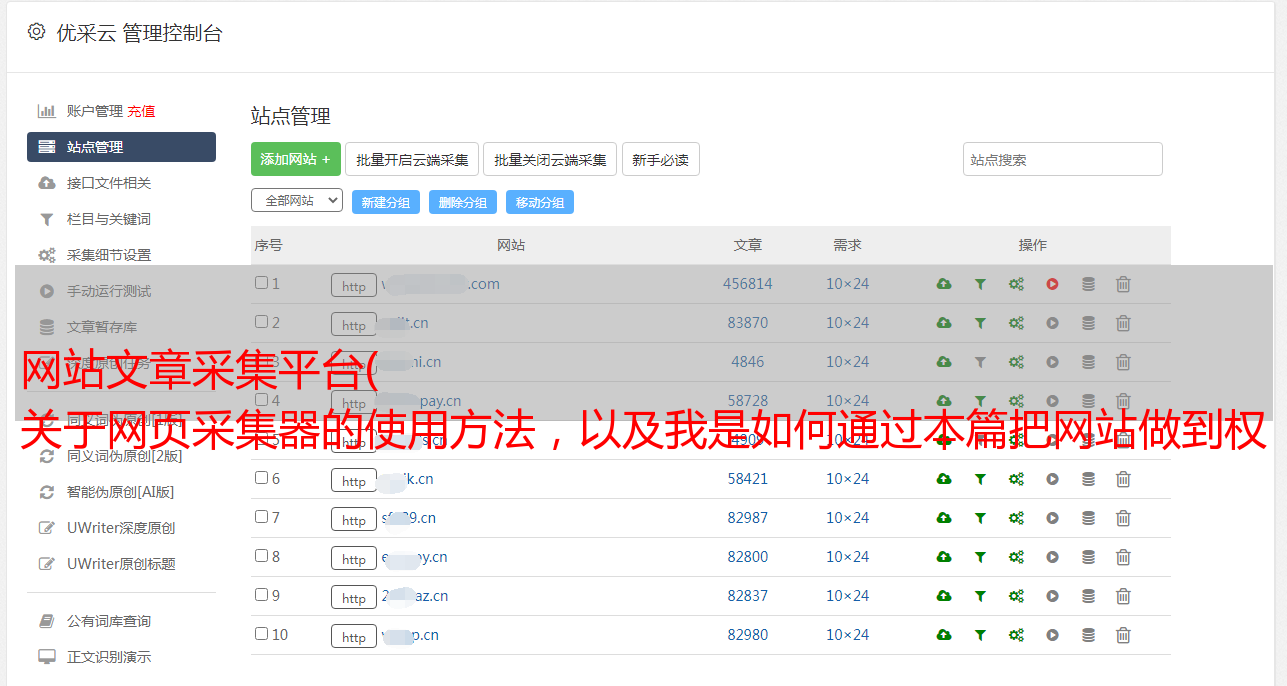The width and height of the screenshot is (1287, 686).
Task: Open the article count 58421
Action: pos(748,479)
